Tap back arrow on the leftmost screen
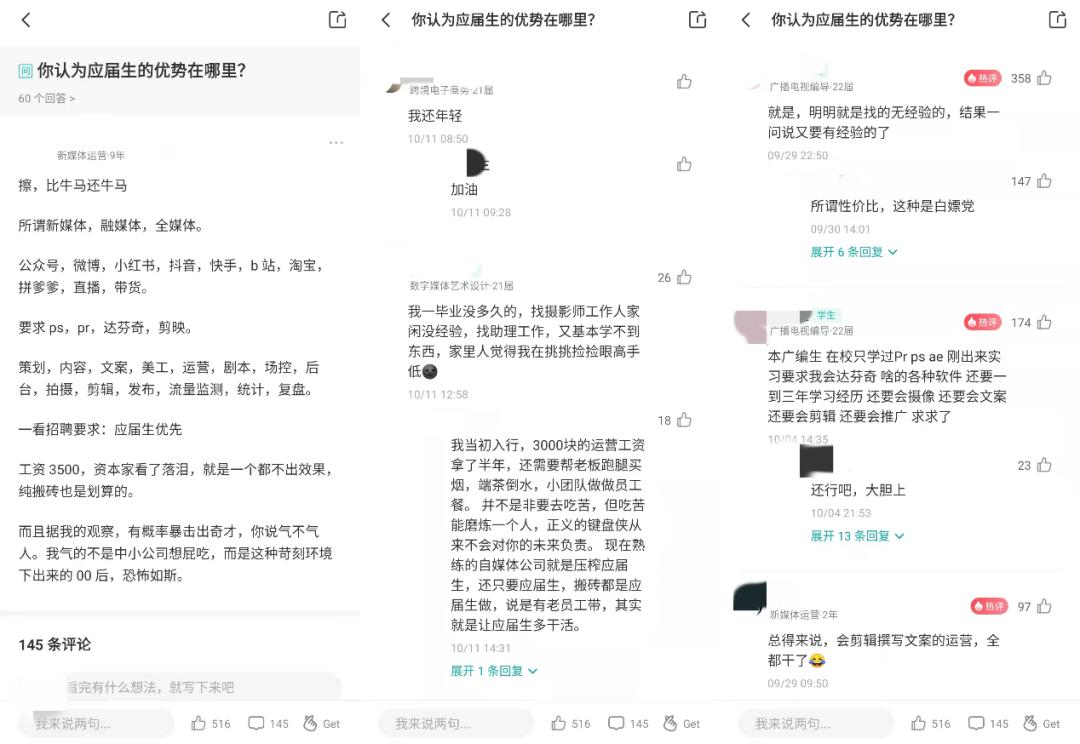The image size is (1080, 744). [x=26, y=20]
